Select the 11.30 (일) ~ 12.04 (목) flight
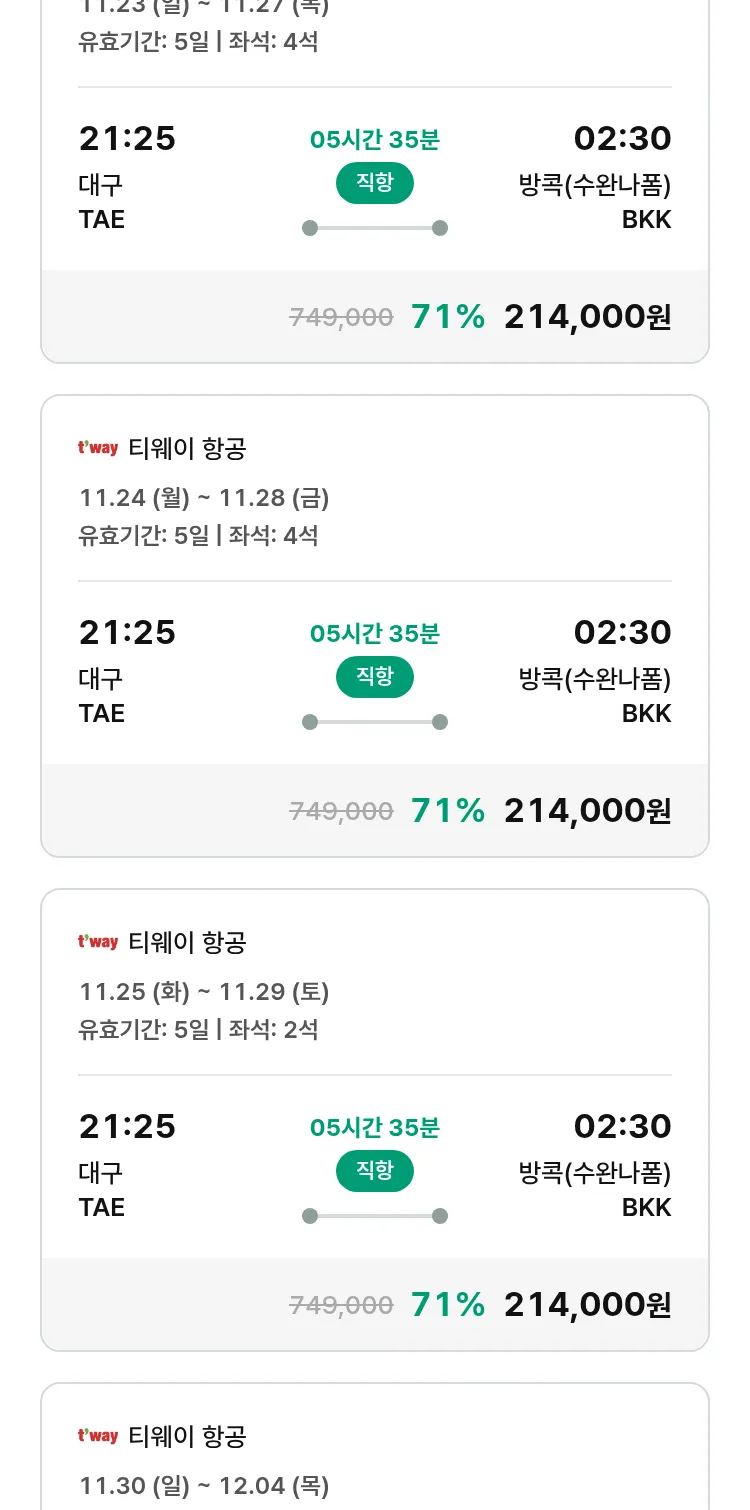 204,1486
